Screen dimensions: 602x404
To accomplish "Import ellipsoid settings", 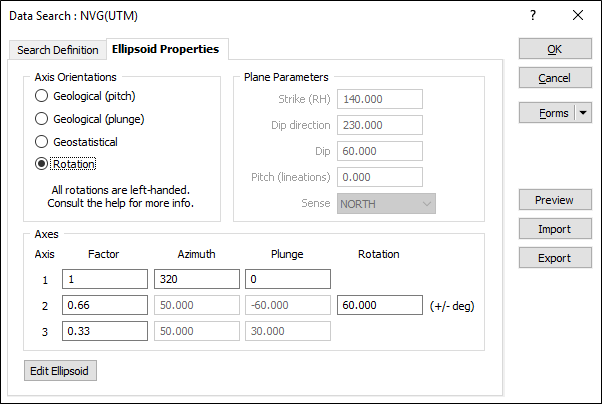I will pos(554,229).
